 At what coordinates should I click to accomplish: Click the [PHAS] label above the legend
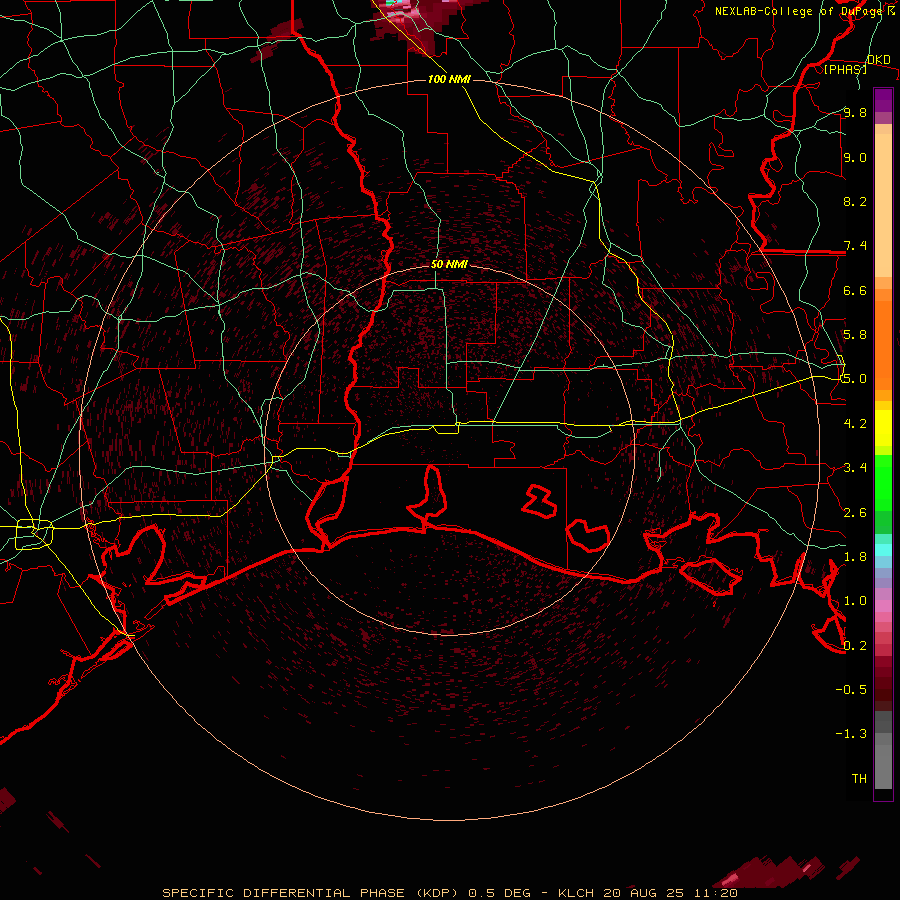(845, 70)
